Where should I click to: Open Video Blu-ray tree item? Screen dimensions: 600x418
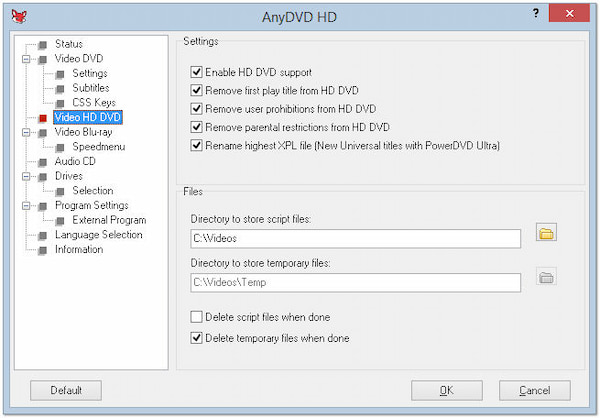click(83, 132)
